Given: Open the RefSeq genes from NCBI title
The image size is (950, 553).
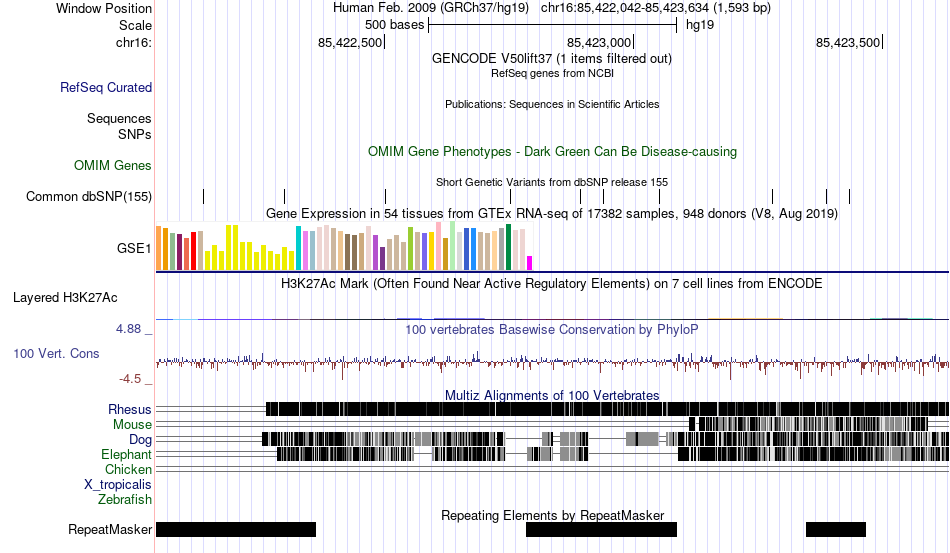Looking at the screenshot, I should coord(552,73).
